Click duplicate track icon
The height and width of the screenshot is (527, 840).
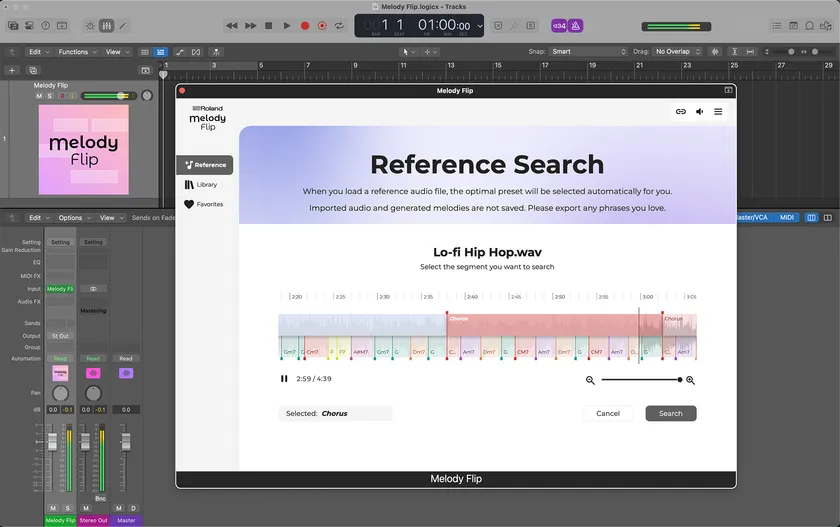click(x=33, y=70)
